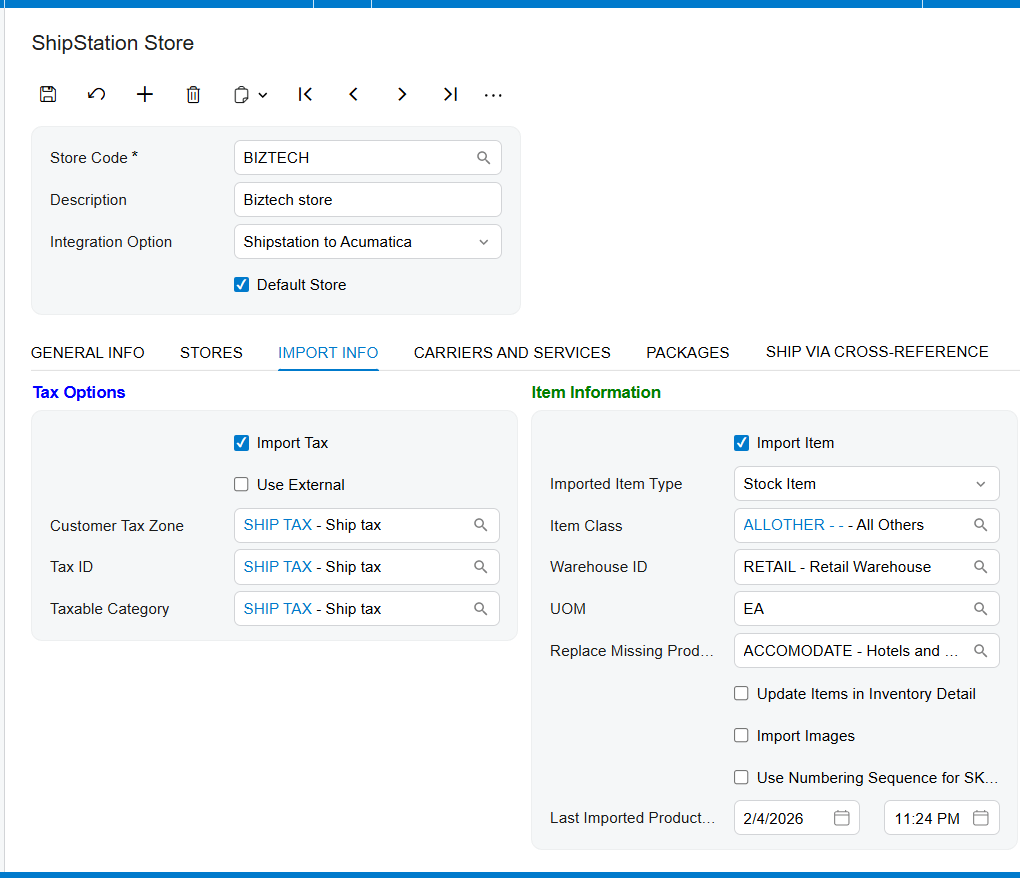
Task: Click the Tax Options section heading
Action: point(79,392)
